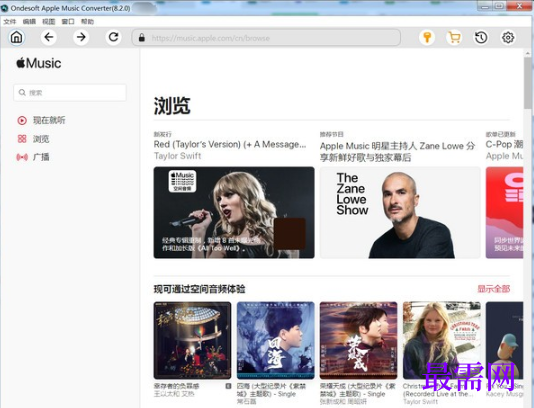Open the 帮助 menu
Image resolution: width=534 pixels, height=408 pixels.
click(87, 22)
